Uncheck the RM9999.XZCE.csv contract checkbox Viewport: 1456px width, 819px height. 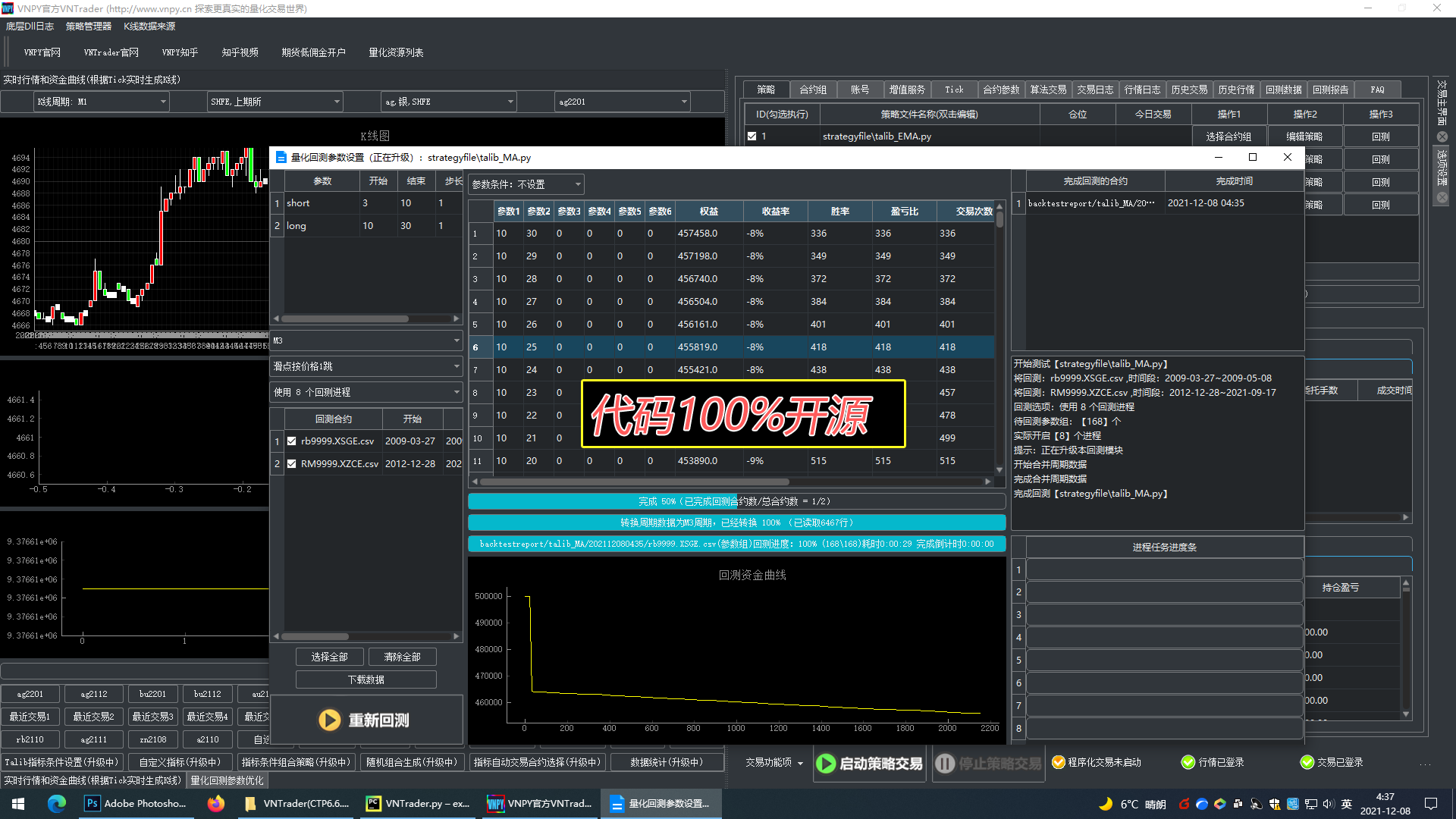(291, 463)
